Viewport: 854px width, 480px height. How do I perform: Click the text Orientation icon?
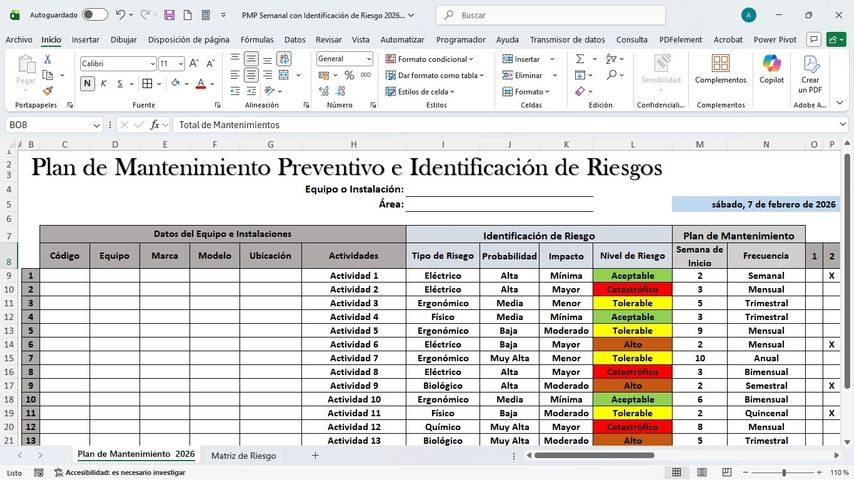click(269, 91)
